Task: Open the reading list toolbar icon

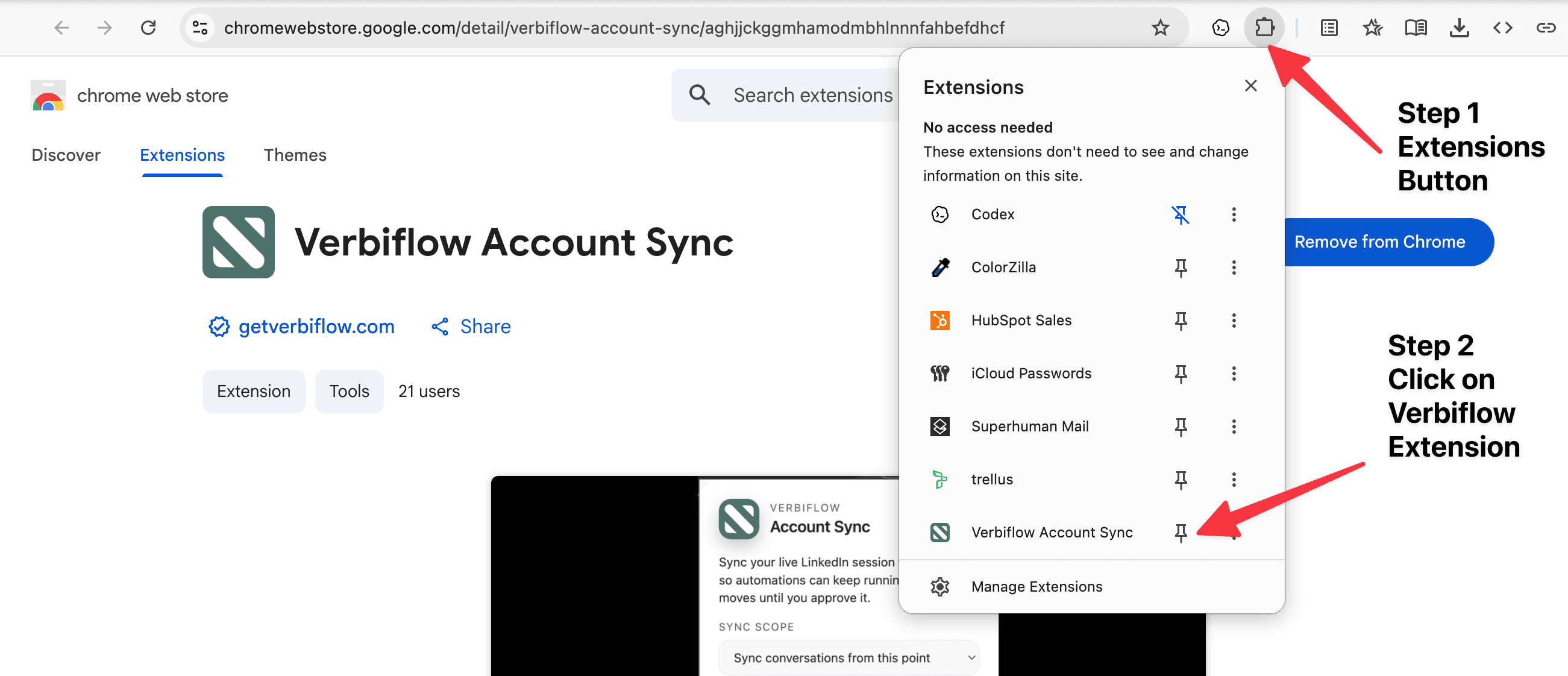Action: (1329, 27)
